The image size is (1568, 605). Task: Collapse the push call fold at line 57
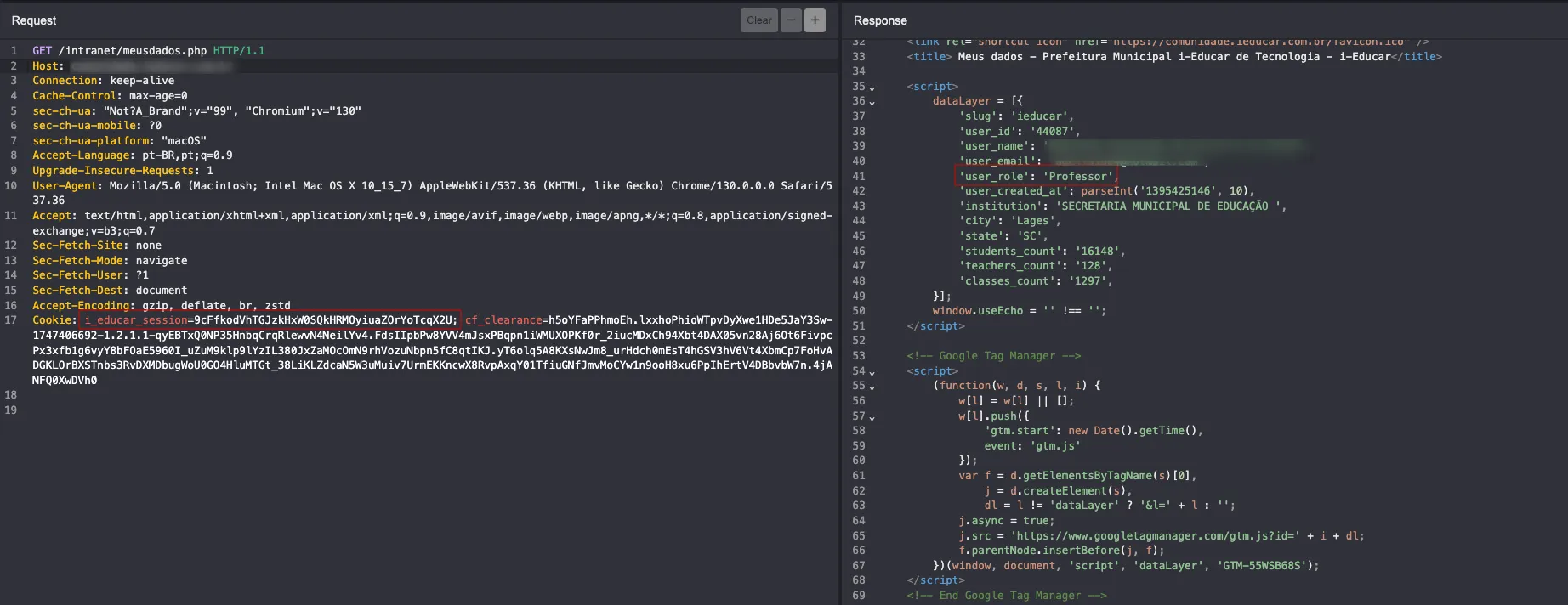(x=872, y=417)
